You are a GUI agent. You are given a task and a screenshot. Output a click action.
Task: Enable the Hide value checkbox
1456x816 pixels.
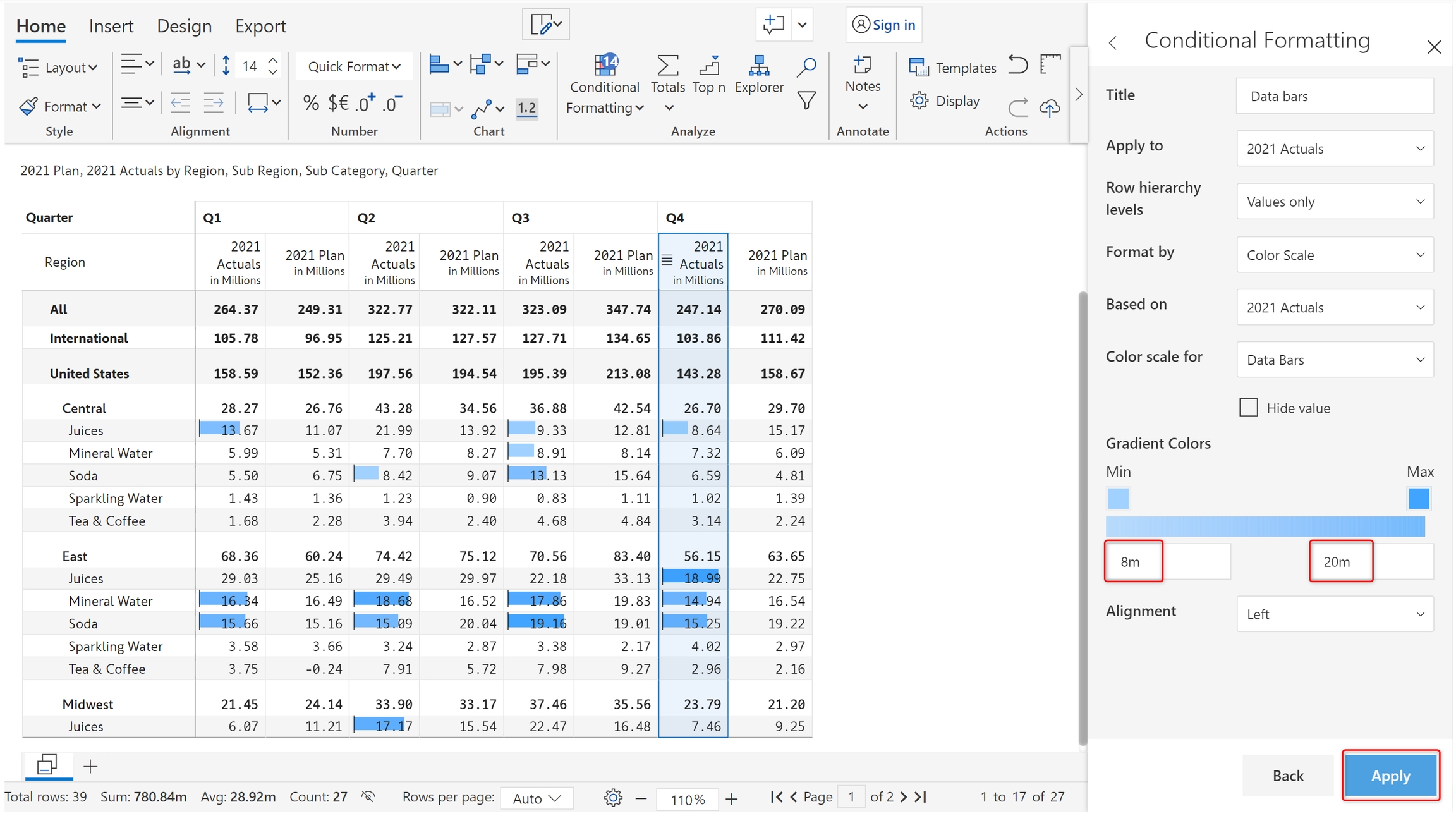point(1248,408)
